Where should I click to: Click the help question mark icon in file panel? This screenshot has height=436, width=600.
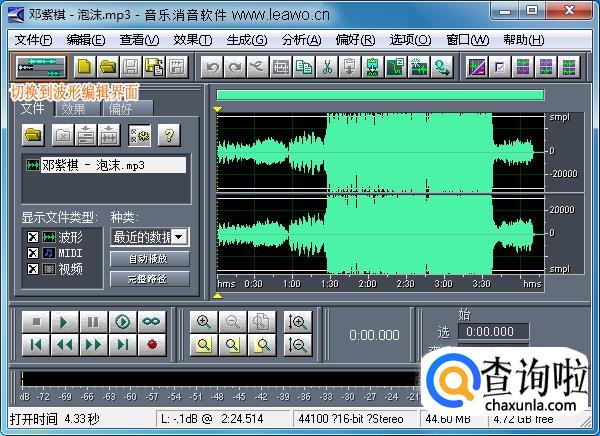[x=168, y=134]
